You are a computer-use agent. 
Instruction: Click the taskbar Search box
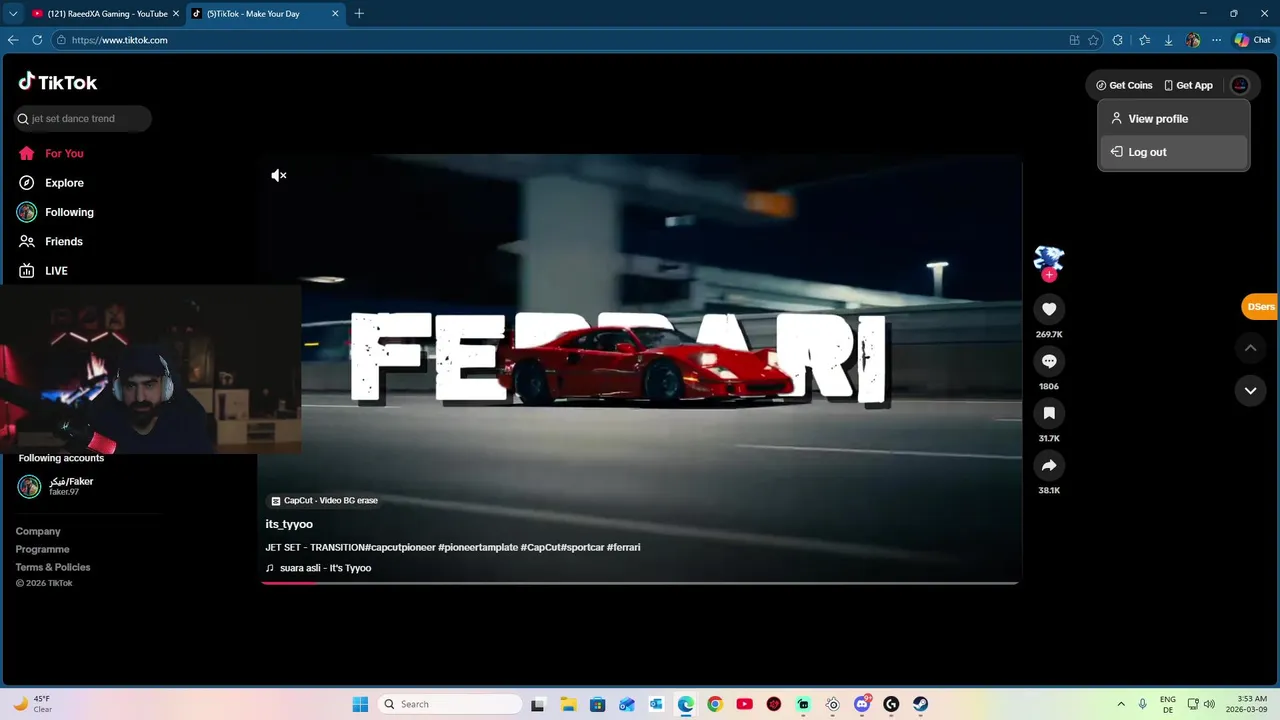450,704
